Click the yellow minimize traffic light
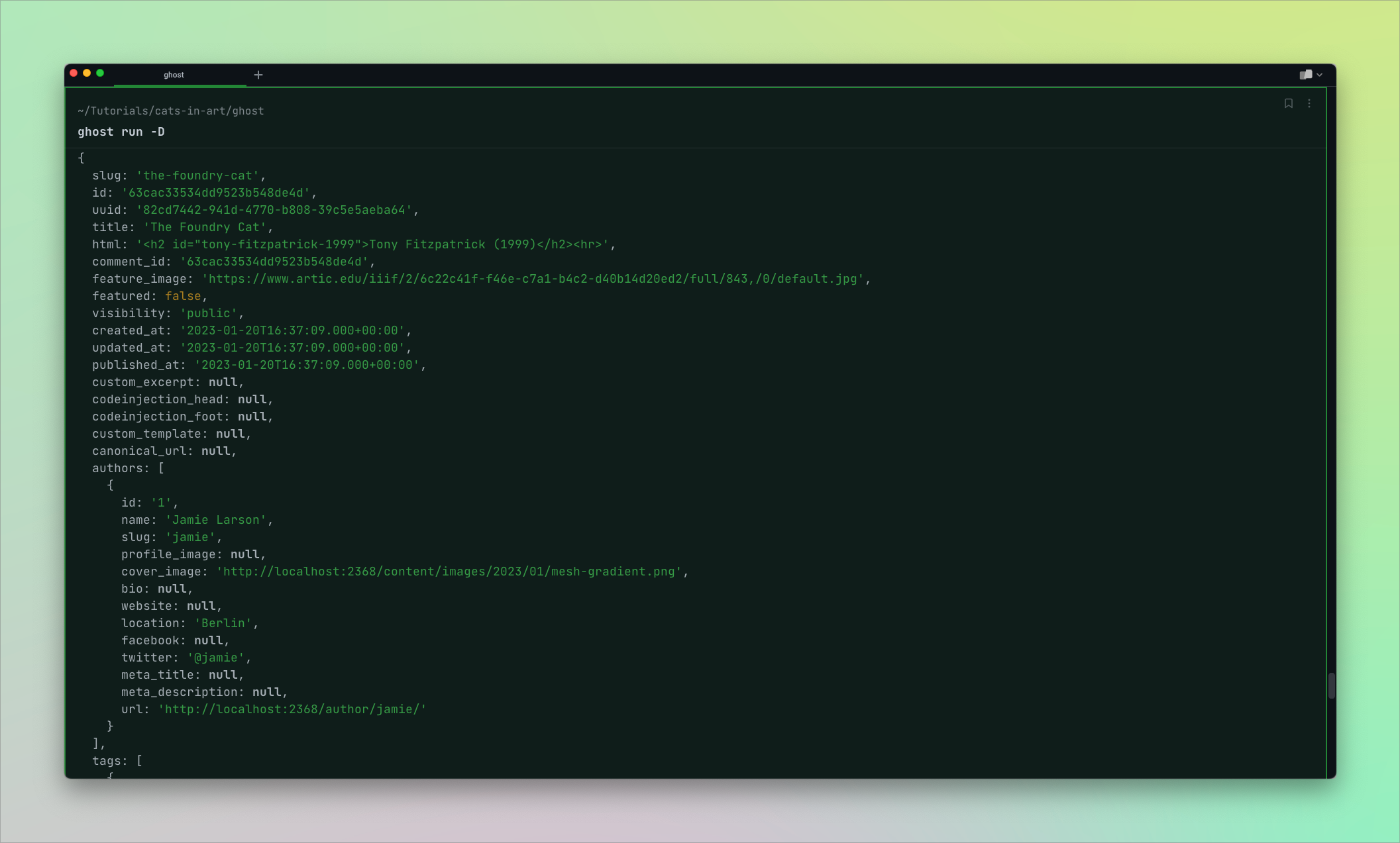Viewport: 1400px width, 843px height. (x=87, y=72)
